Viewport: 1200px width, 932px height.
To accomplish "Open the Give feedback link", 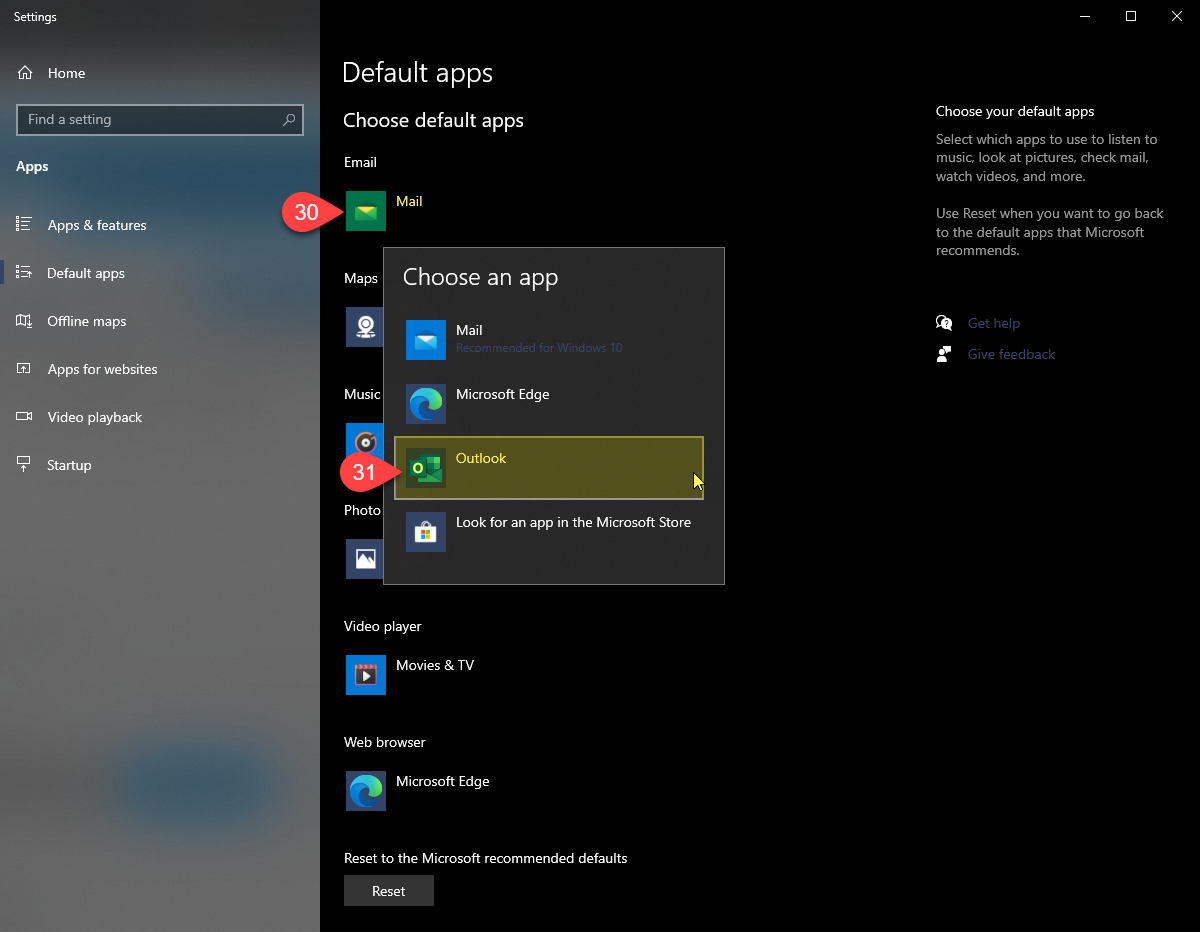I will tap(1011, 354).
